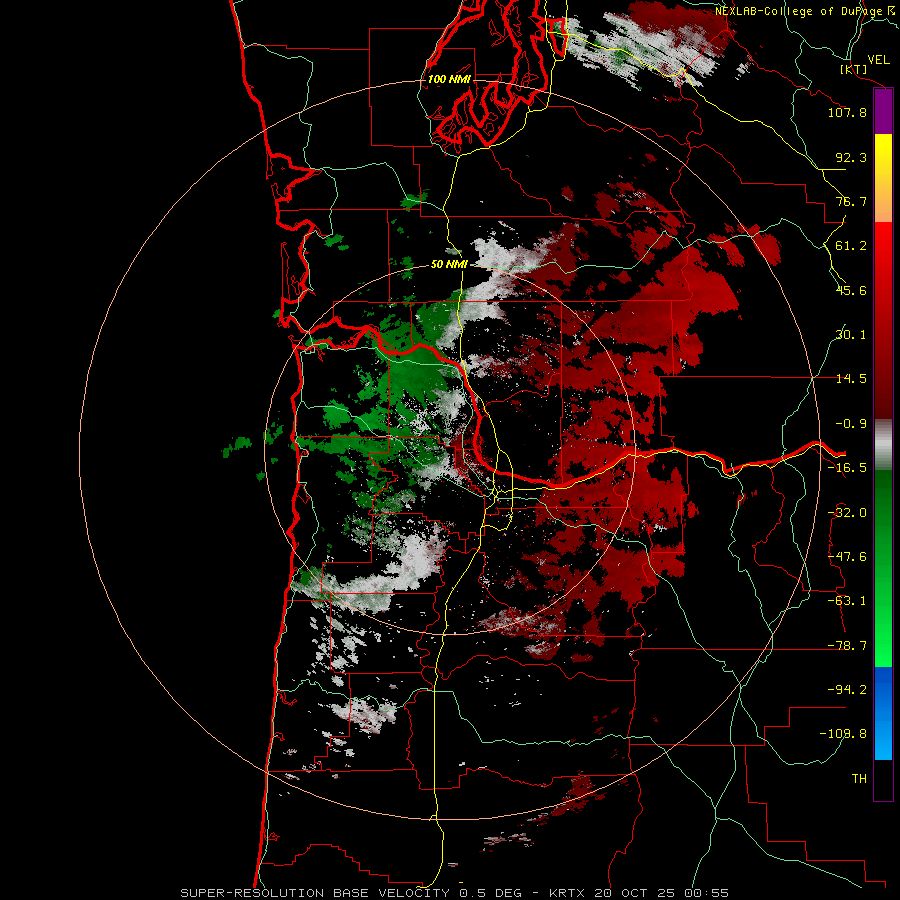The width and height of the screenshot is (900, 900).
Task: Click the -63.1 scale value
Action: click(847, 601)
